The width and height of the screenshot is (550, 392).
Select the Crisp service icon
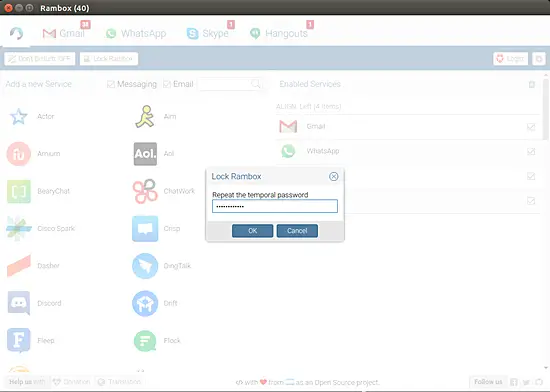coord(145,229)
